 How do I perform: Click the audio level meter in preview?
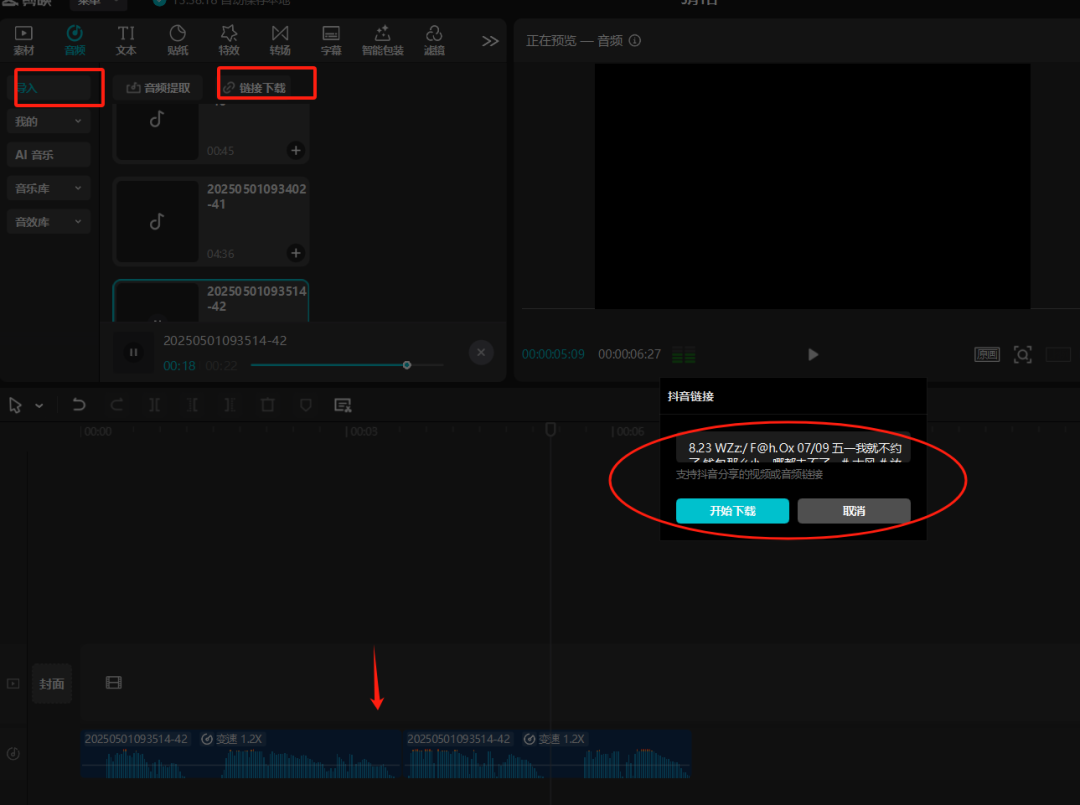[x=684, y=355]
